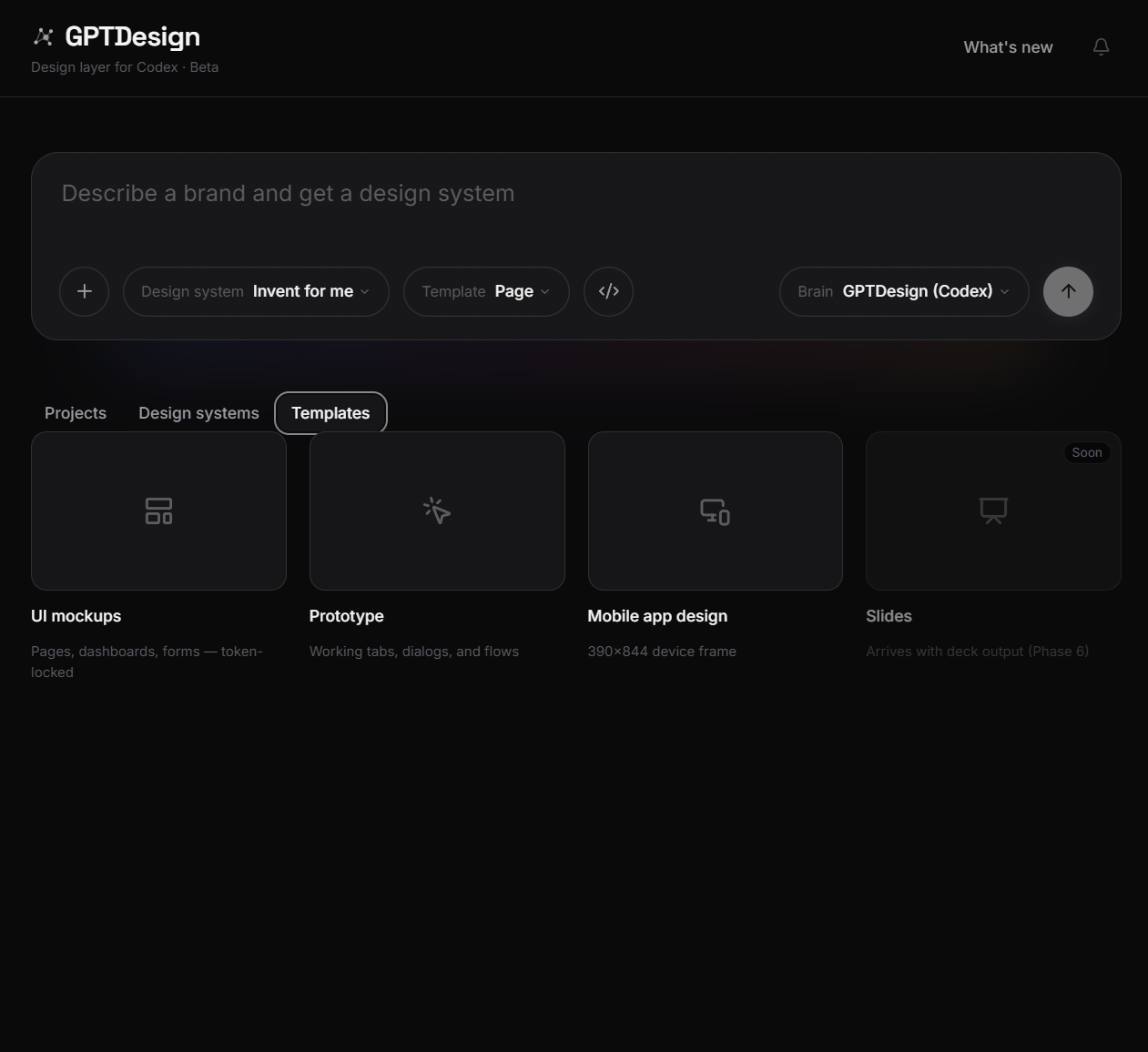1148x1052 pixels.
Task: Click 'Pages, dashboards, forms' description text
Action: coord(147,662)
